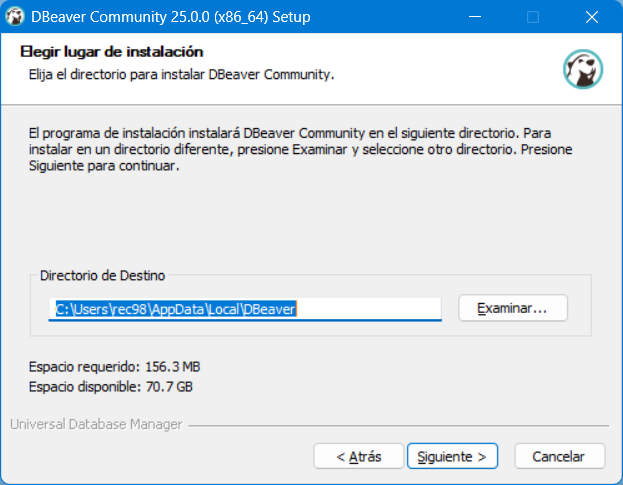
Task: Click the round DBeaver logo in header
Action: click(x=582, y=69)
